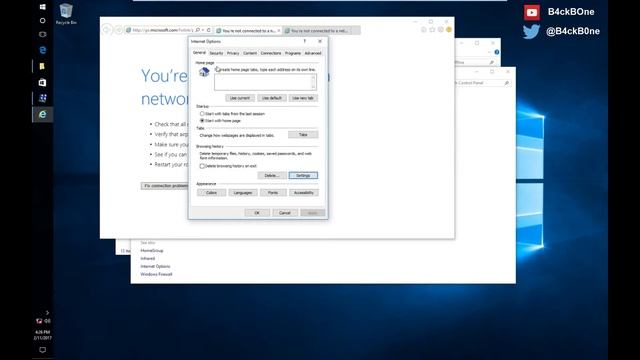The width and height of the screenshot is (640, 360).
Task: Close the Internet Options dialog
Action: pos(320,41)
